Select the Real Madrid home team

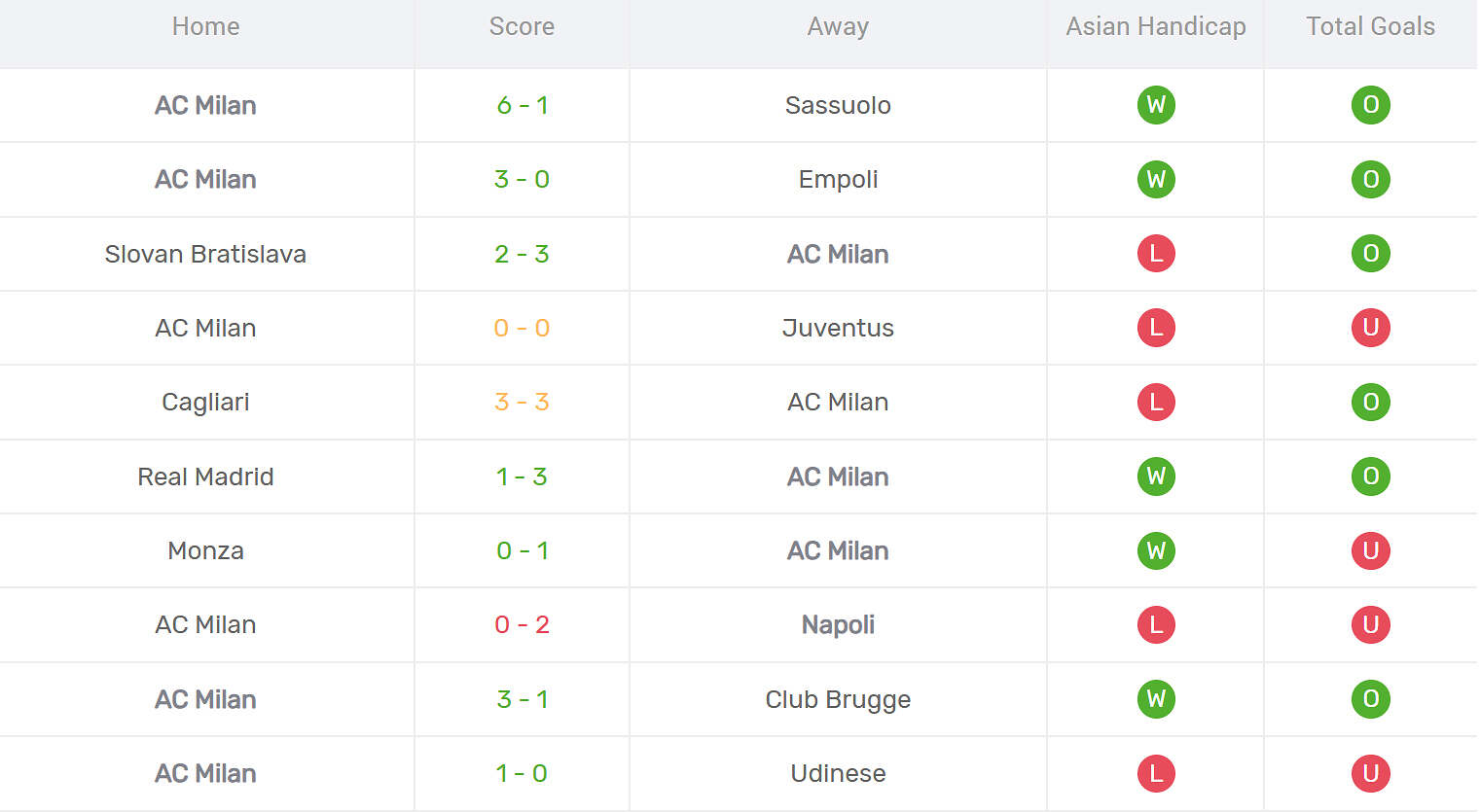205,477
